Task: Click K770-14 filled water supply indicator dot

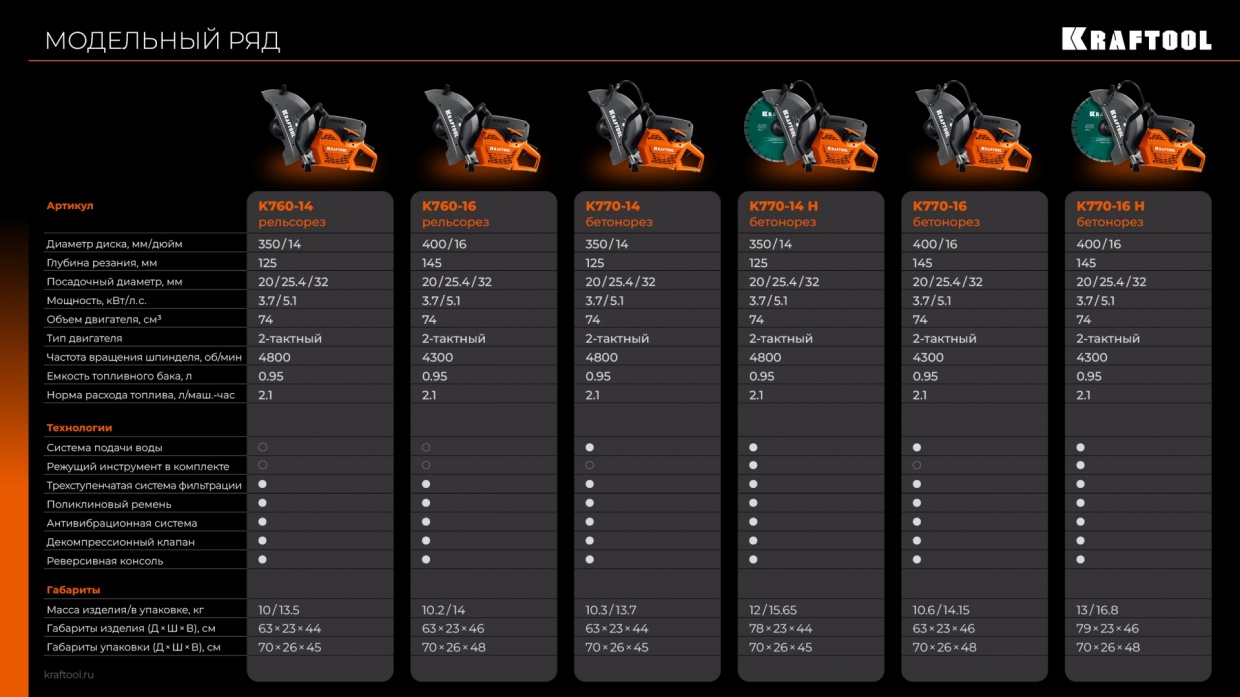Action: (x=590, y=447)
